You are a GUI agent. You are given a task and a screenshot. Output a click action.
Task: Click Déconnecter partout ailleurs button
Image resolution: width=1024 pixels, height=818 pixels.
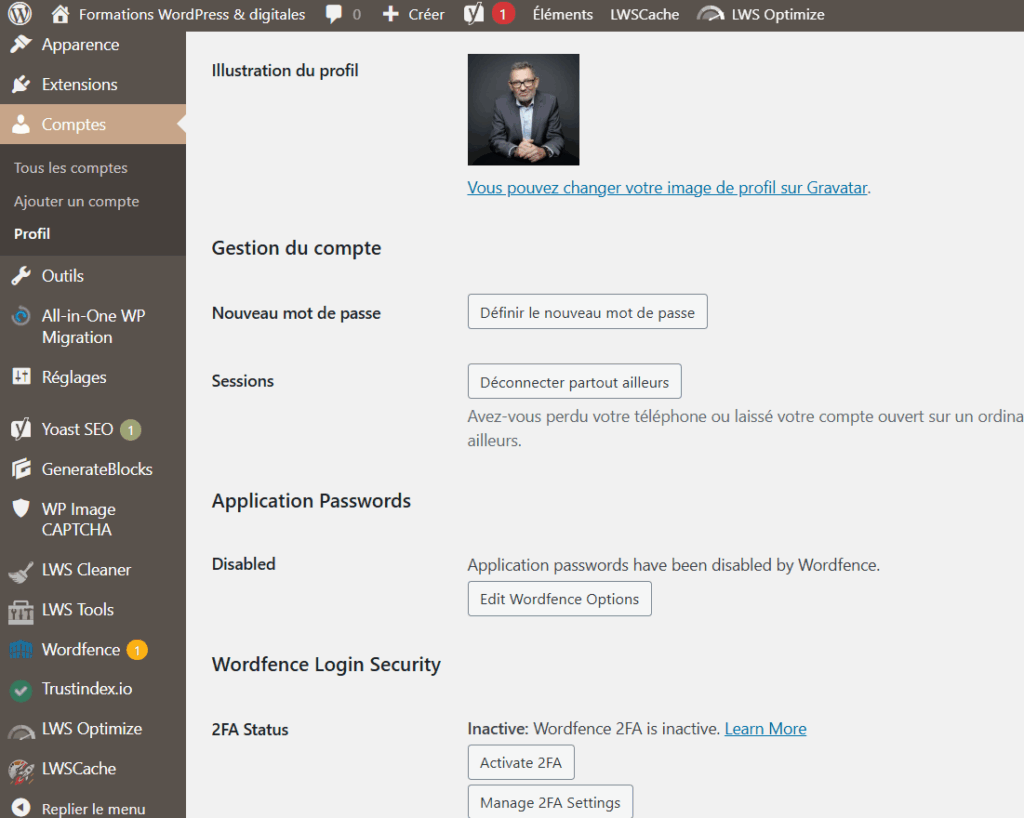point(574,382)
